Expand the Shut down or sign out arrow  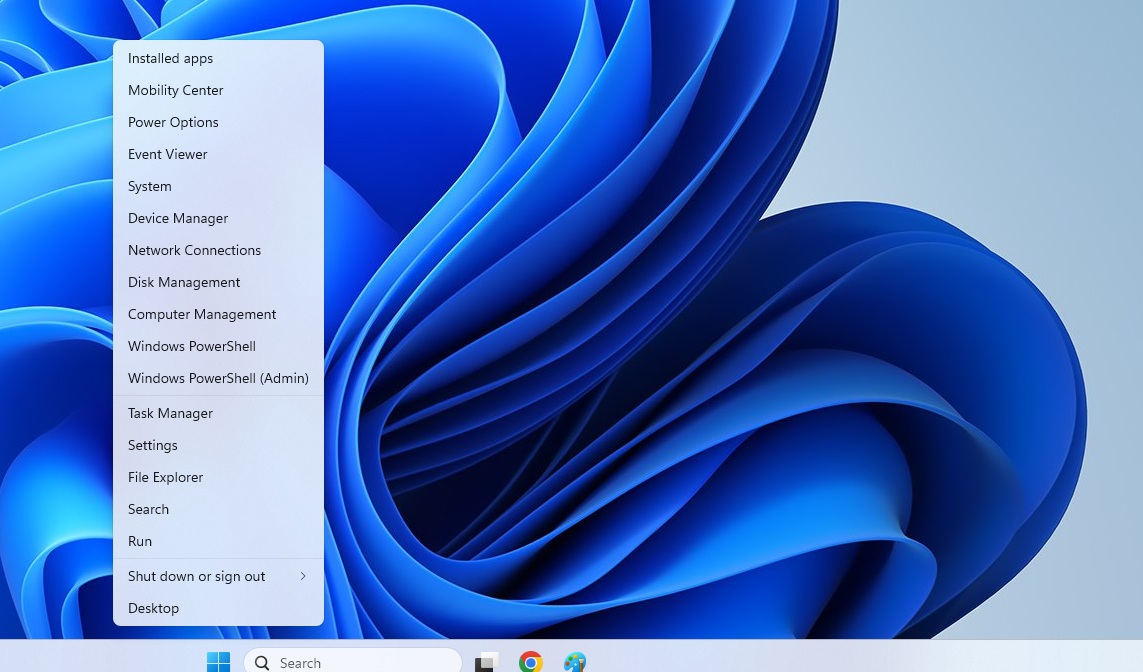(x=303, y=577)
